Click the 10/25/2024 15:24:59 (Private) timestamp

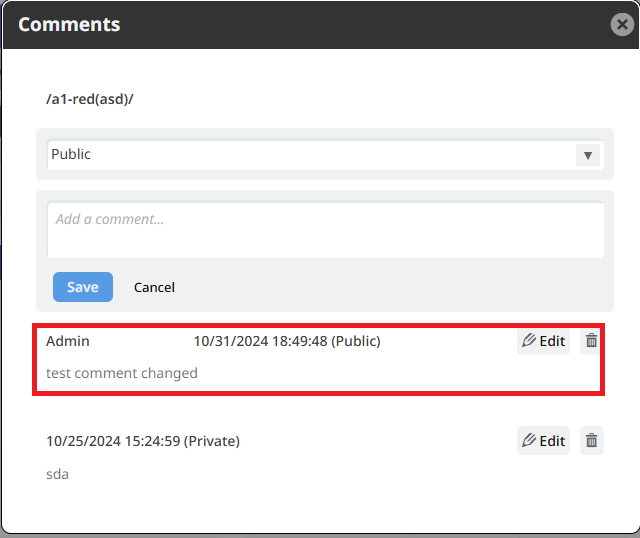click(x=143, y=441)
